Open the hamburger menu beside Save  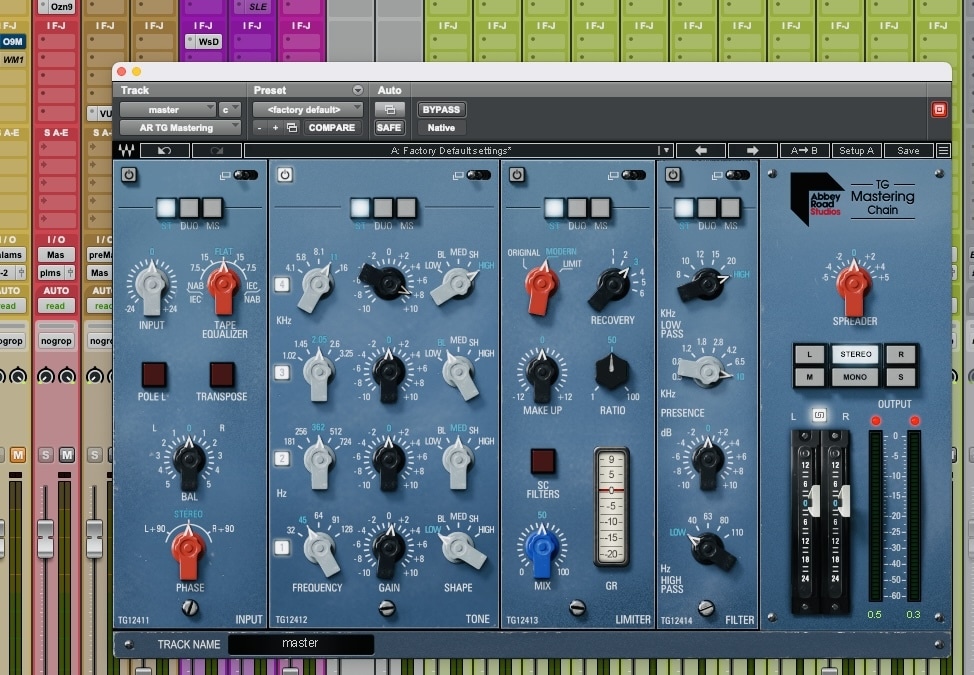[943, 151]
